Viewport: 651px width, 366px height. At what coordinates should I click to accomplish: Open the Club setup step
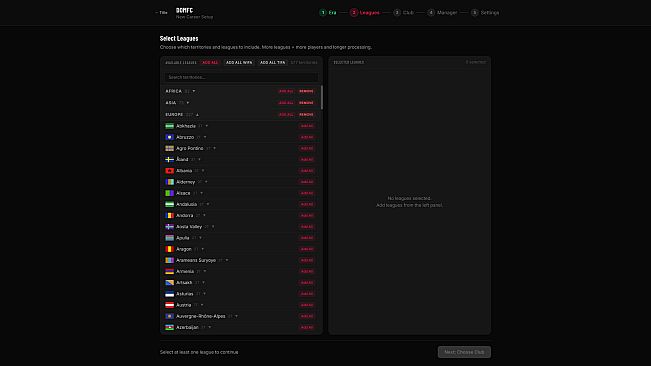404,12
